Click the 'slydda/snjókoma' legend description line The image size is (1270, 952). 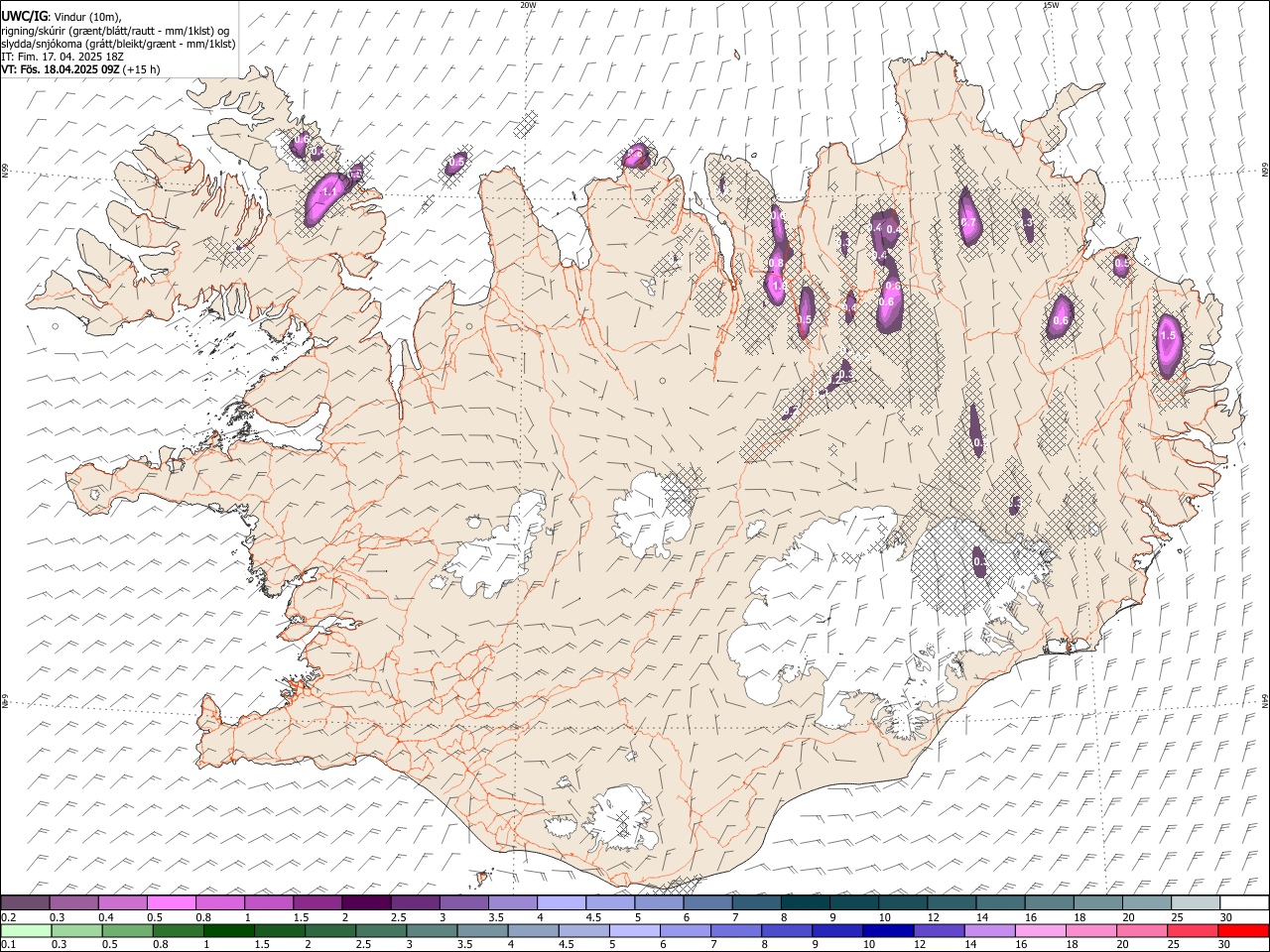click(x=118, y=44)
